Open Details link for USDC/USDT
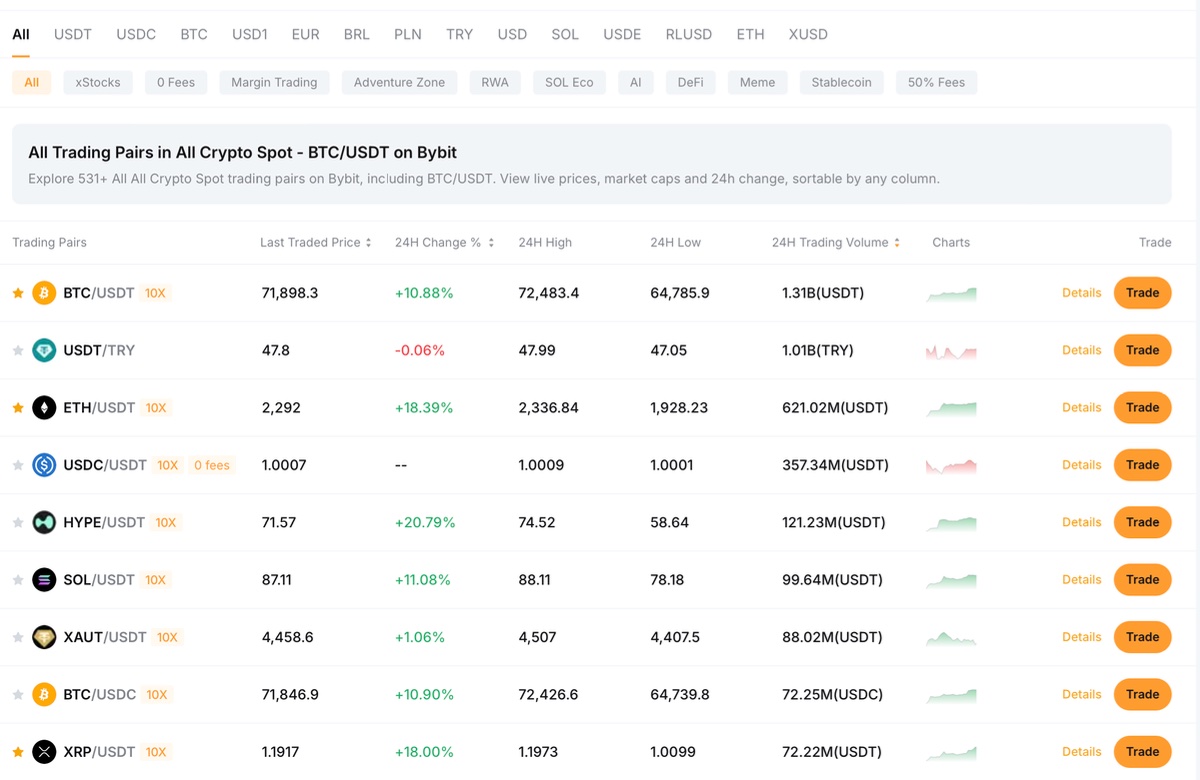 1082,465
